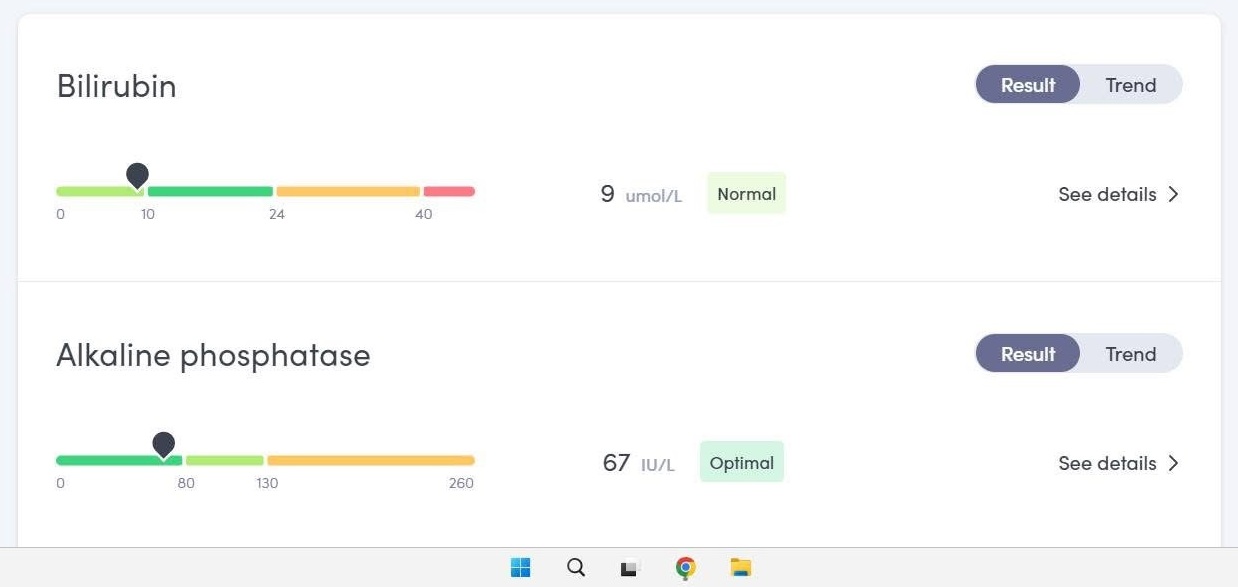Screen dimensions: 1238x587
Task: Click the Task View taskbar icon
Action: click(629, 568)
